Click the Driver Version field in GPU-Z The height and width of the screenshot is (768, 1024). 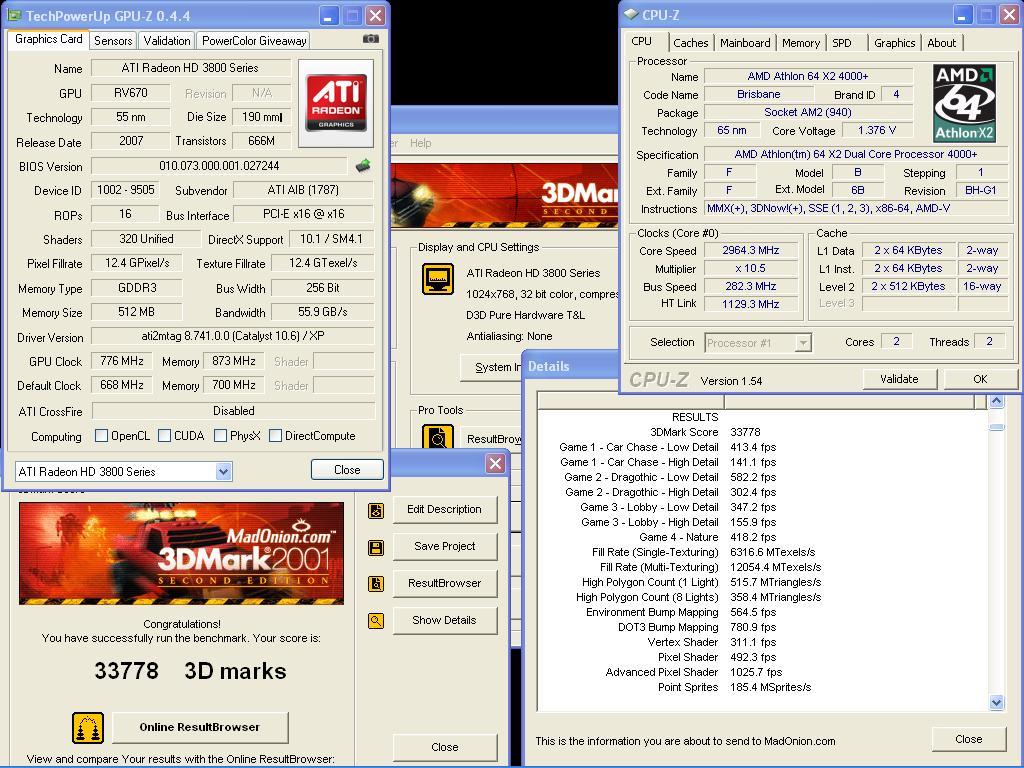click(x=232, y=336)
